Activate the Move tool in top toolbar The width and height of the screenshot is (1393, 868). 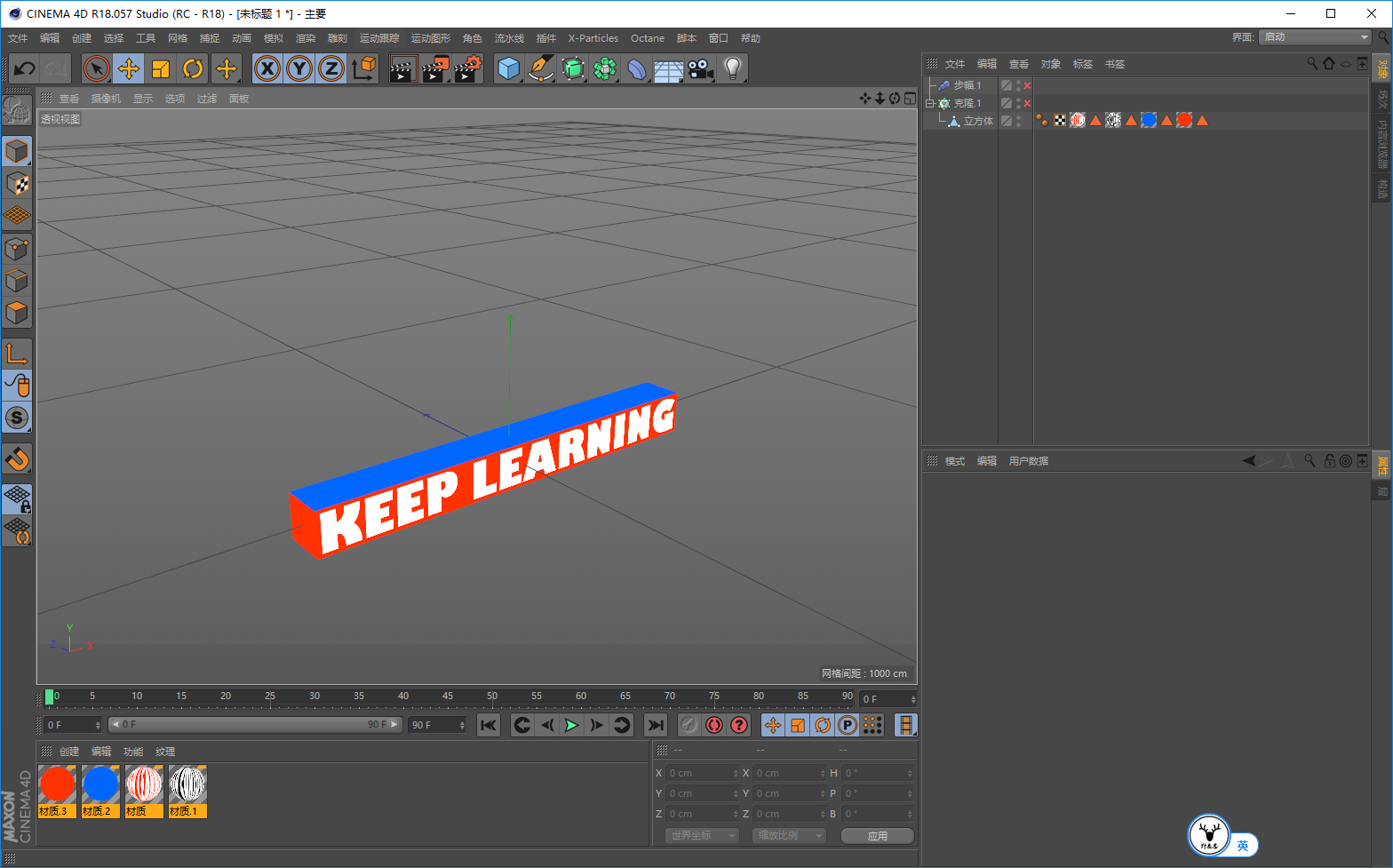click(129, 68)
